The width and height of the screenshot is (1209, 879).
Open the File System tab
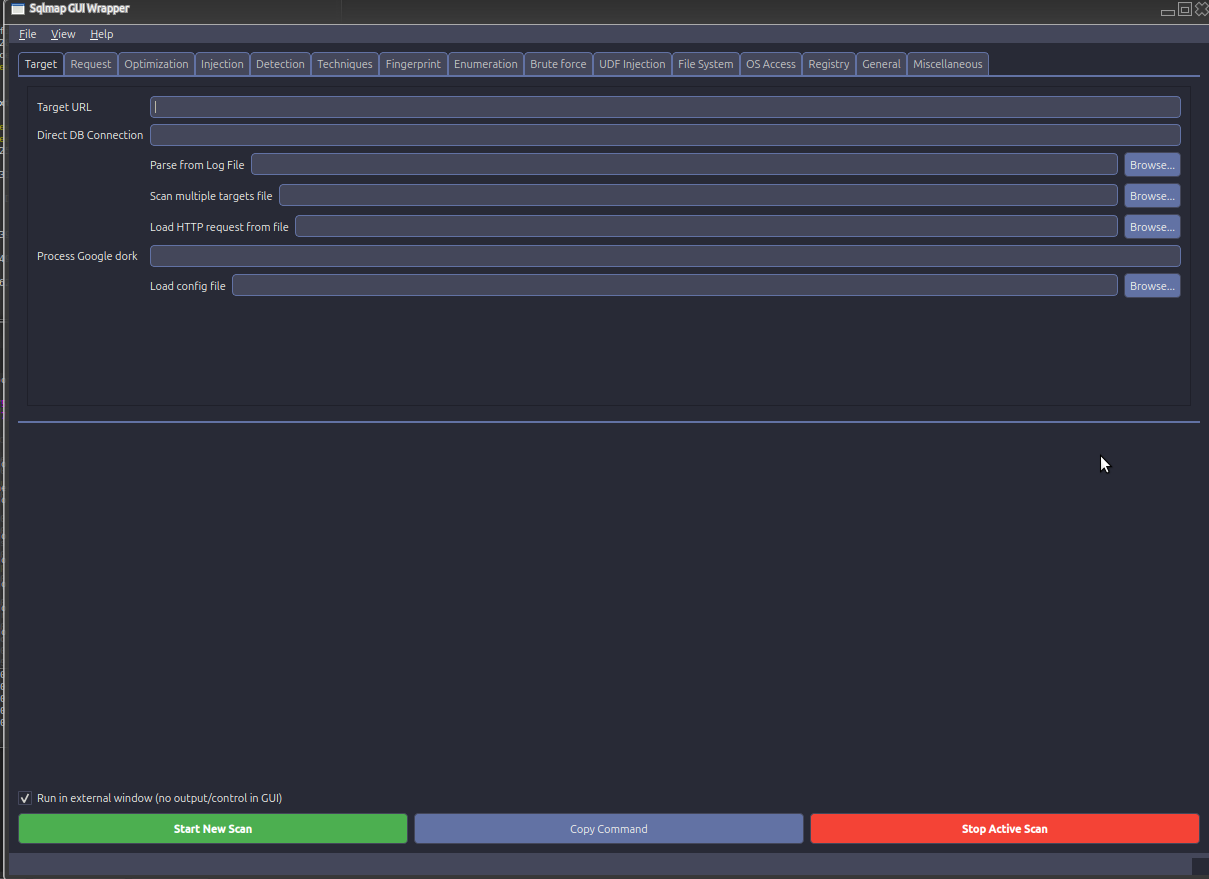705,64
